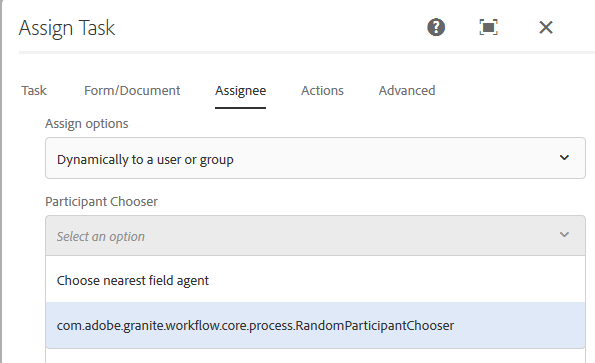Screen dimensions: 595x363
Task: Click the 'Select an option' placeholder text
Action: 101,237
